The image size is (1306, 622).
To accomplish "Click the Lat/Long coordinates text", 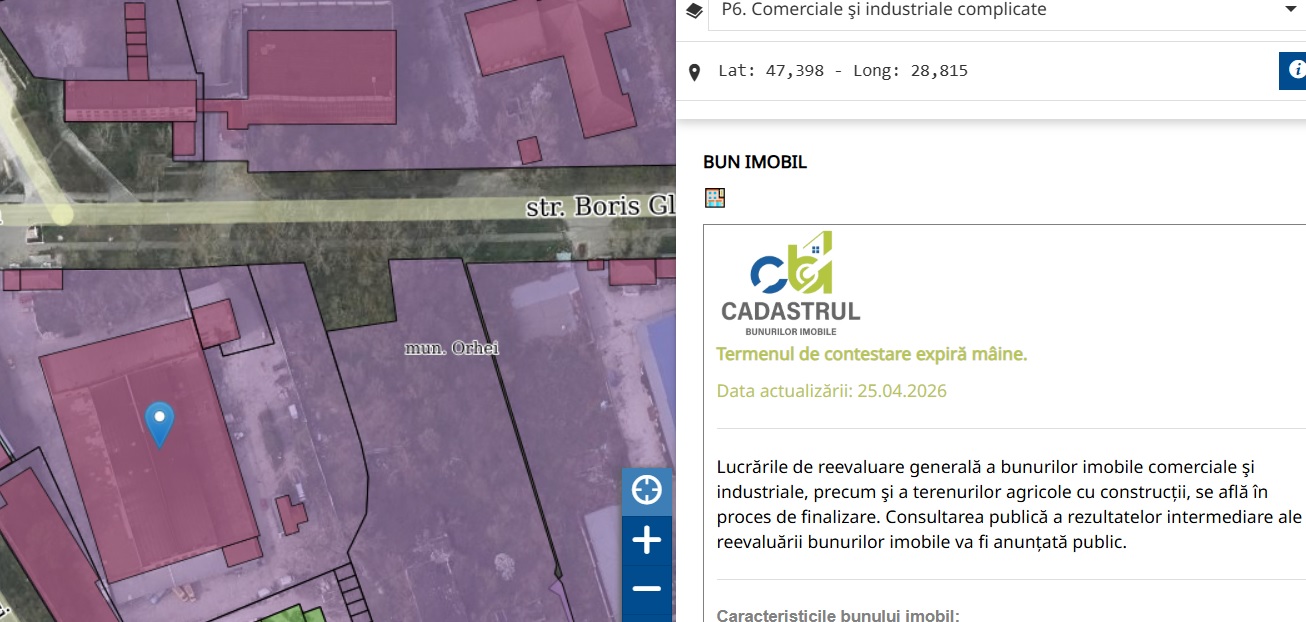I will pos(842,71).
